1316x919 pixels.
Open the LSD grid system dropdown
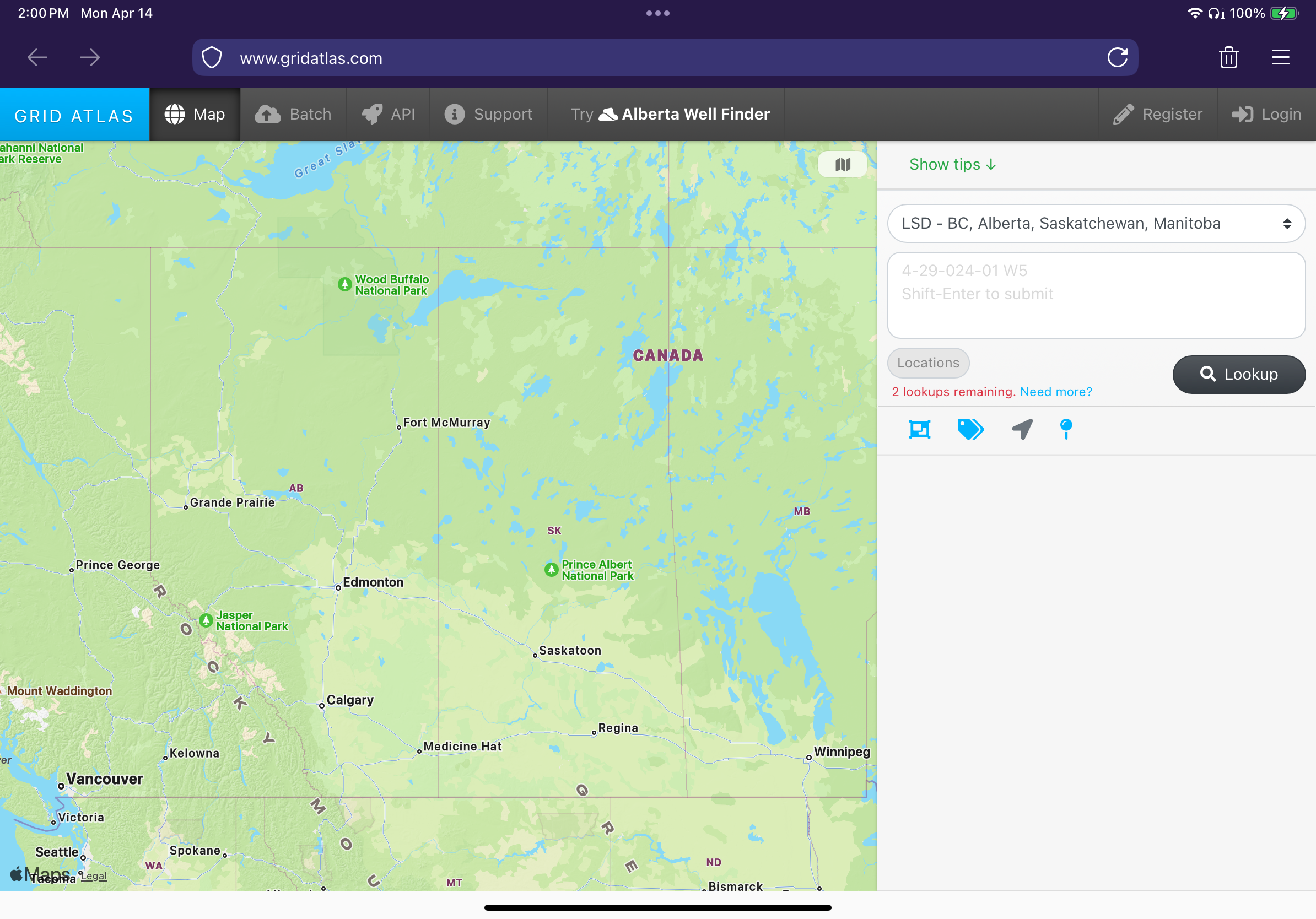pyautogui.click(x=1096, y=224)
